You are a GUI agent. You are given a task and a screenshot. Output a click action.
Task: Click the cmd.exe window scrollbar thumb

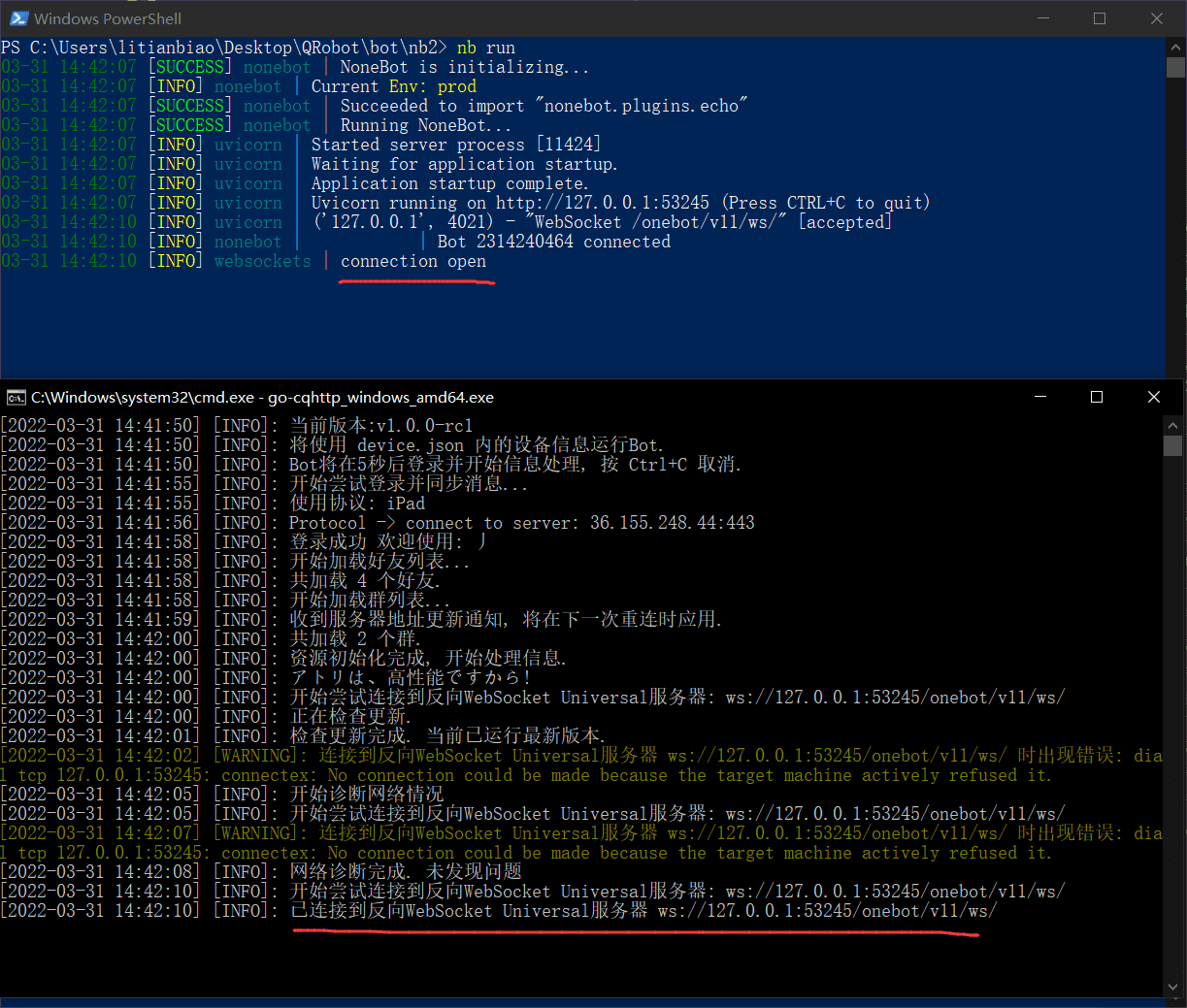(1171, 445)
